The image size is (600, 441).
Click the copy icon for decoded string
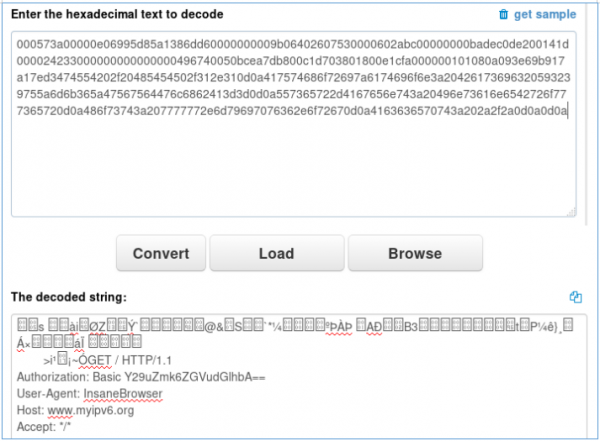tap(575, 297)
